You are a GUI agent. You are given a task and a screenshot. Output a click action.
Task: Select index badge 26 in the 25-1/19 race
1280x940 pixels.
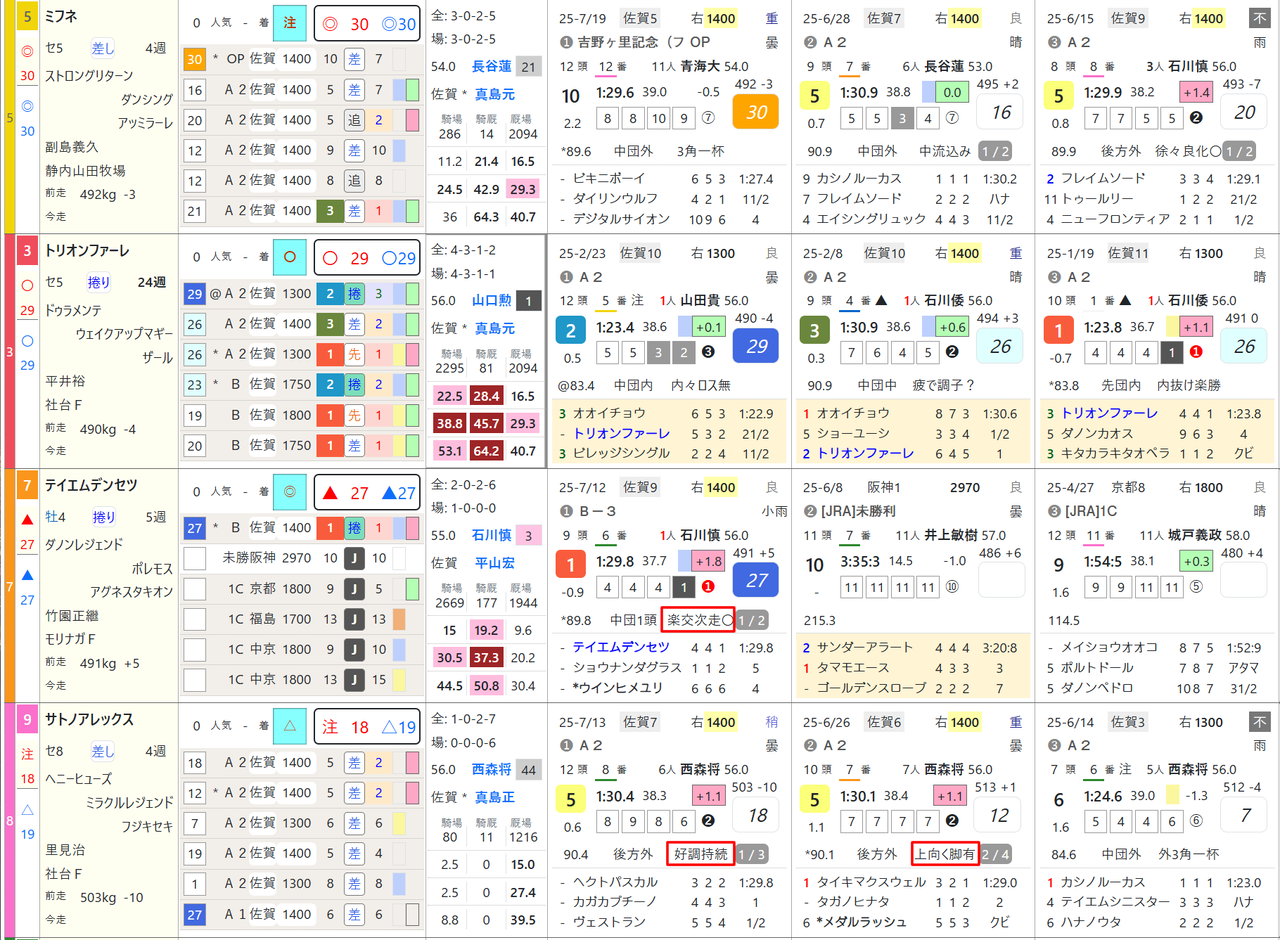pos(1244,345)
